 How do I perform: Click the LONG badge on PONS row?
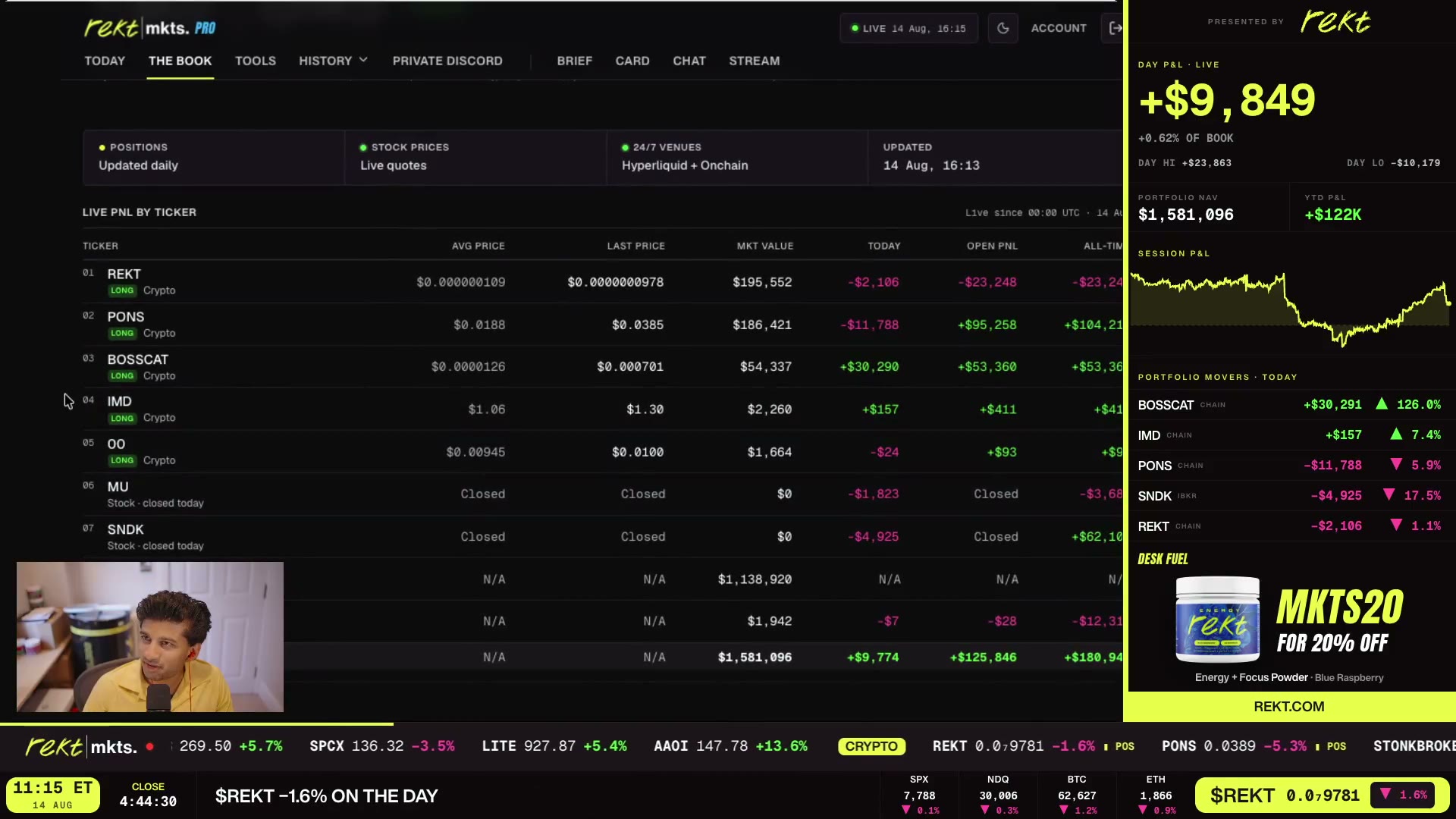[121, 334]
